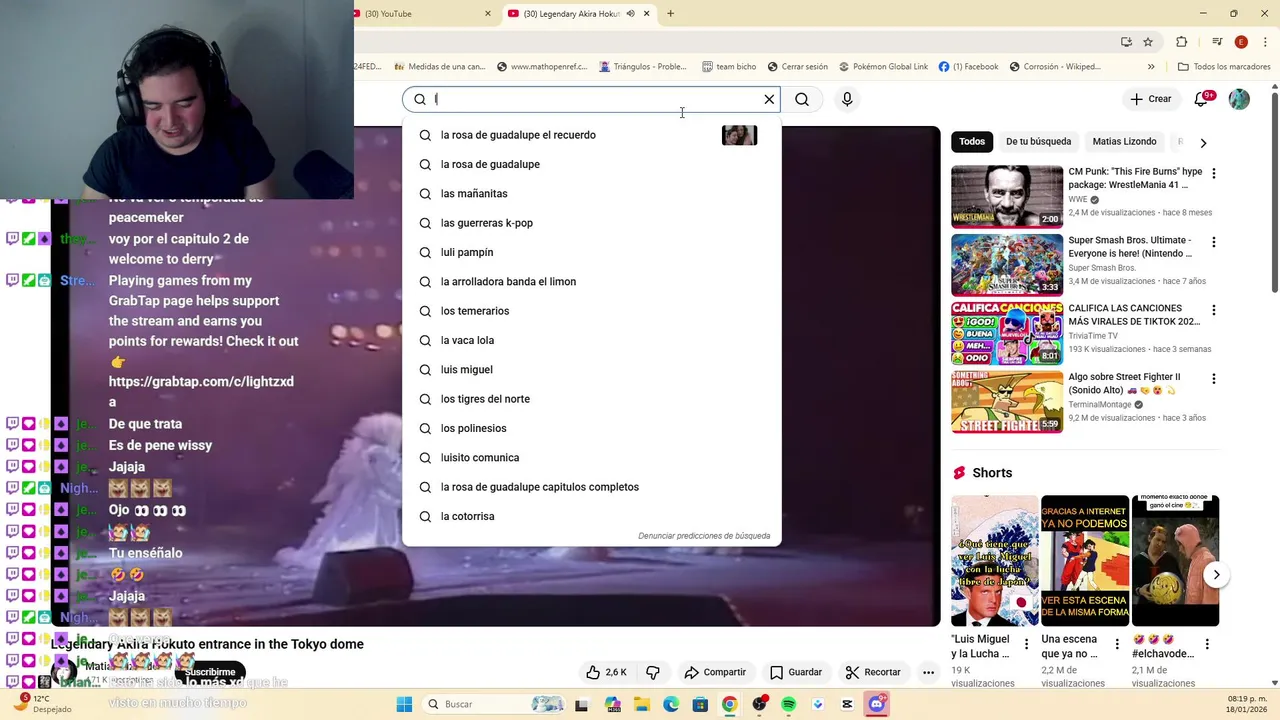The image size is (1280, 720).
Task: Focus the YouTube search input field
Action: coord(595,99)
